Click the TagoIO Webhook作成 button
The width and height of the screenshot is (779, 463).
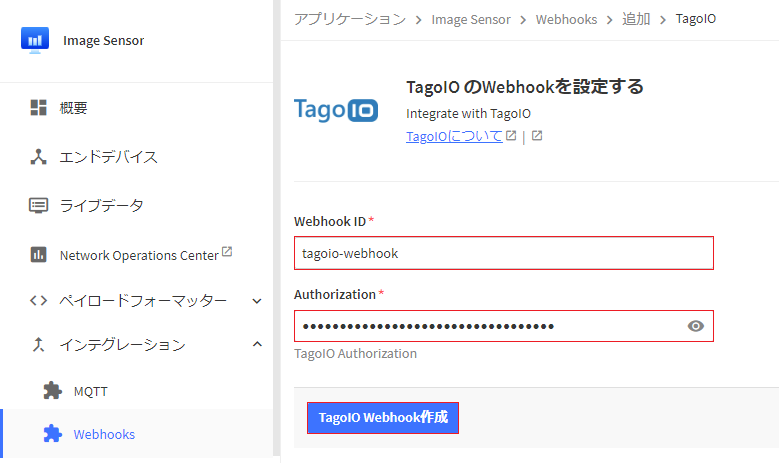click(x=383, y=418)
